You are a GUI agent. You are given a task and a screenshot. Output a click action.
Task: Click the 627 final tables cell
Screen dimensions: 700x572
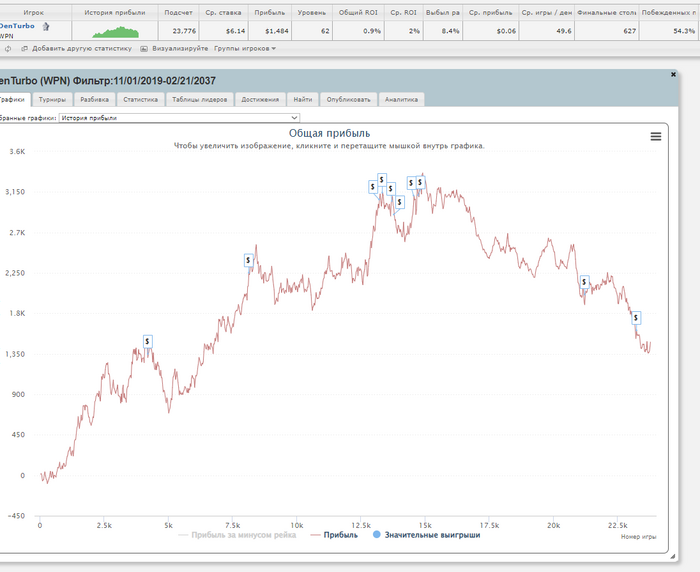(x=607, y=31)
